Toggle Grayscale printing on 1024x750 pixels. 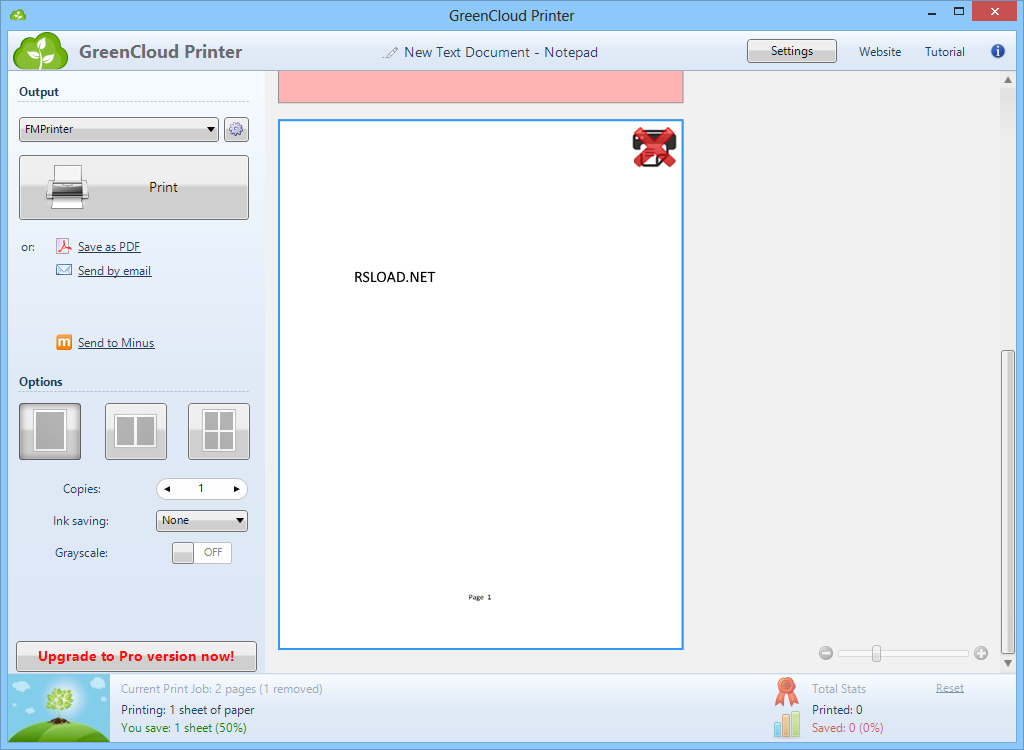tap(201, 552)
